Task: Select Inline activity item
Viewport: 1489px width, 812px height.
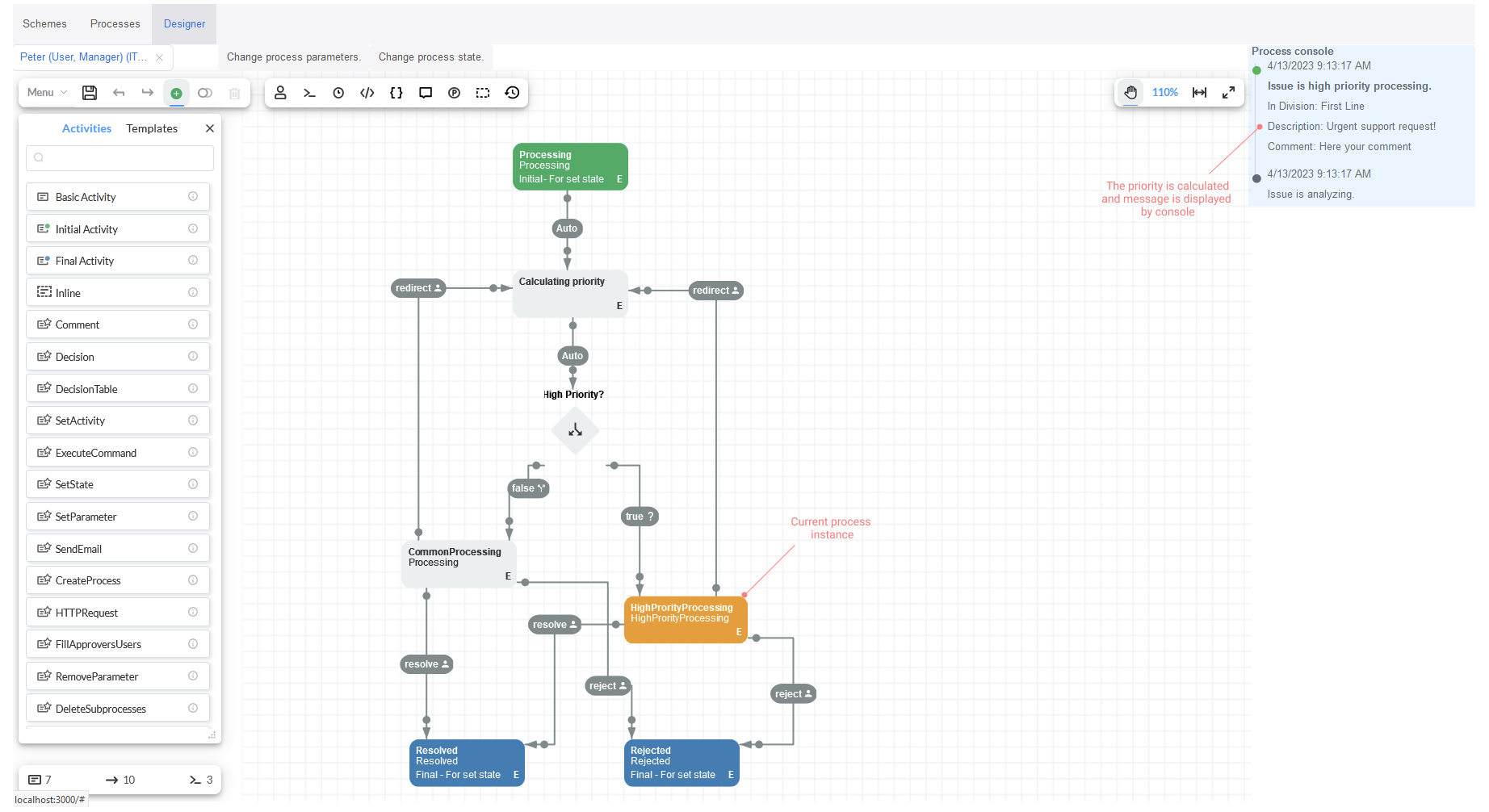Action: [118, 293]
